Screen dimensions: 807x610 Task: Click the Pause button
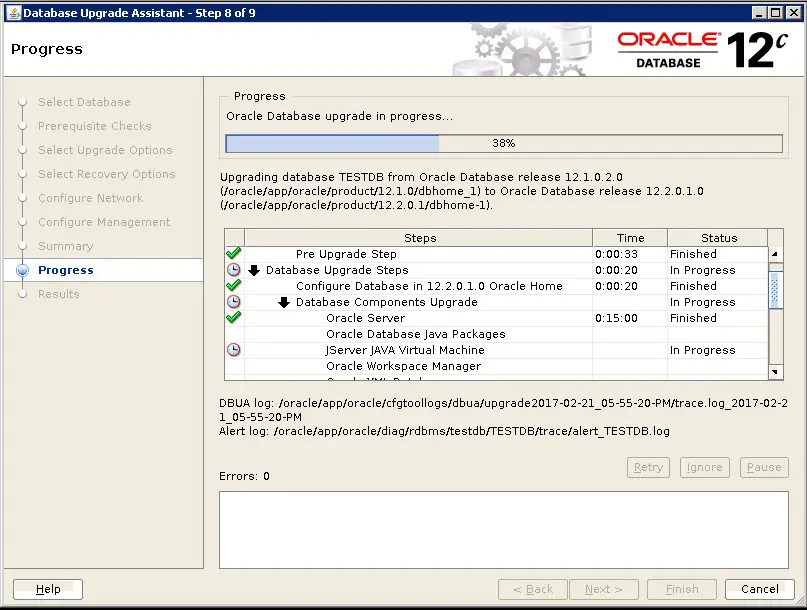coord(764,467)
